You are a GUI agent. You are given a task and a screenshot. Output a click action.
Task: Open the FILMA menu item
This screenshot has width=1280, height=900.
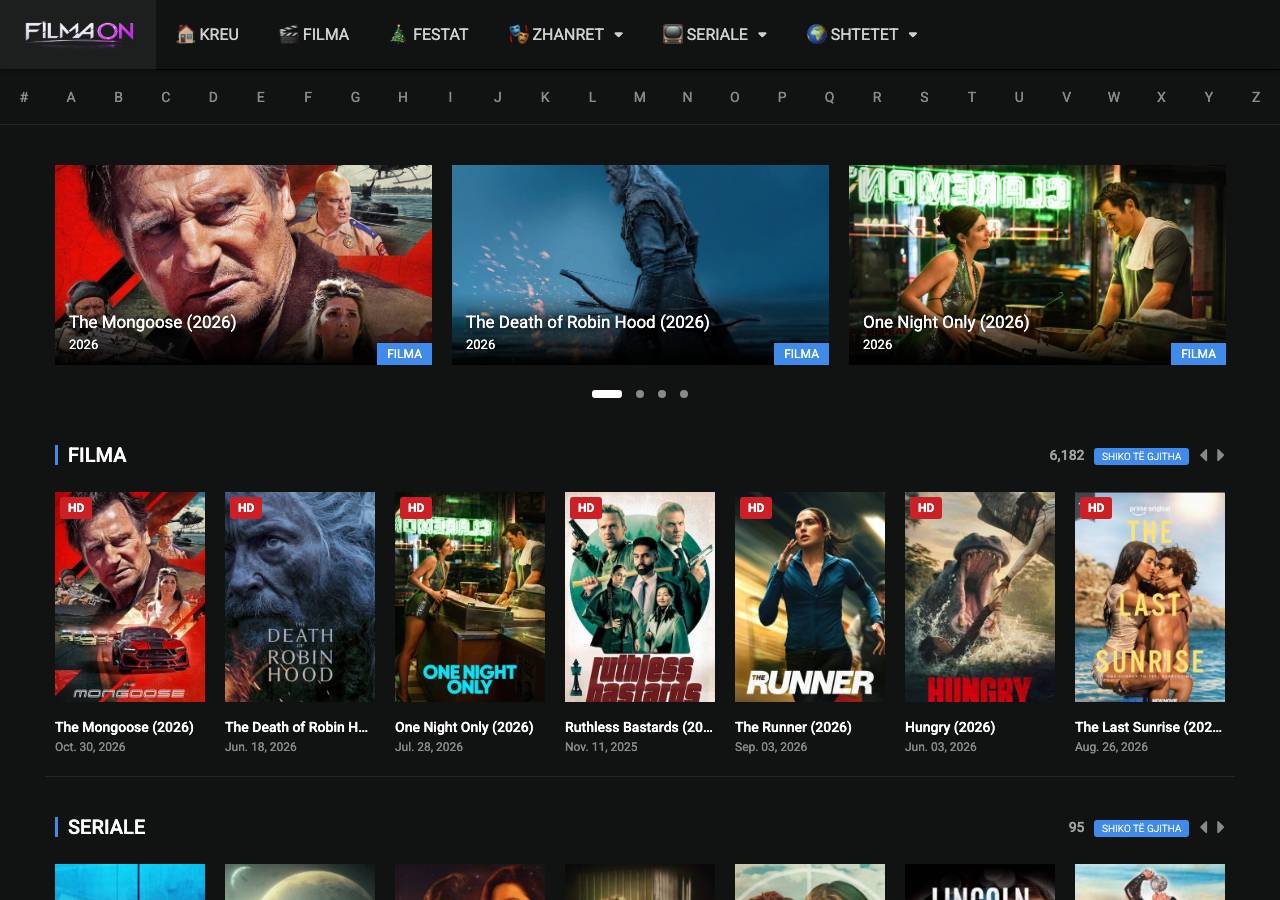pyautogui.click(x=314, y=34)
